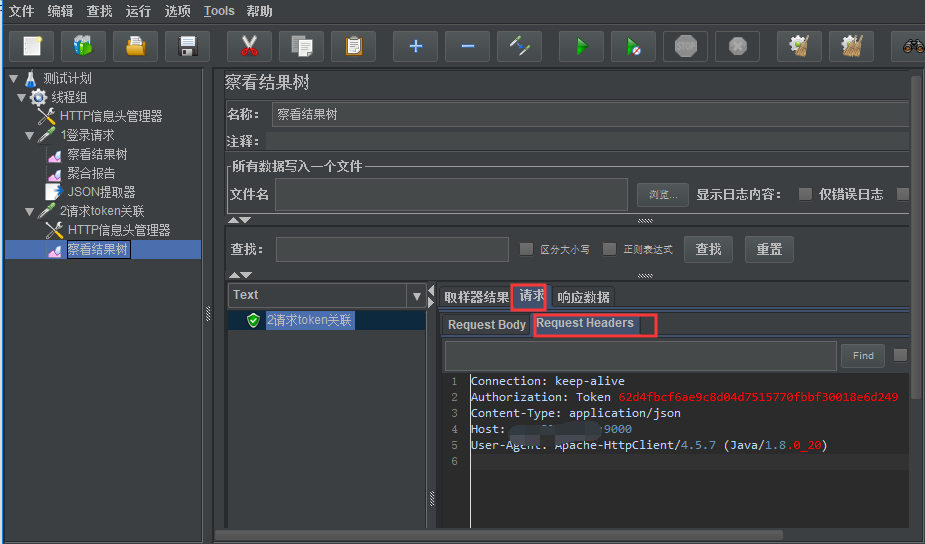Select HTTP信息头管理器 under 2请求token关联
The height and width of the screenshot is (544, 925).
pos(119,230)
